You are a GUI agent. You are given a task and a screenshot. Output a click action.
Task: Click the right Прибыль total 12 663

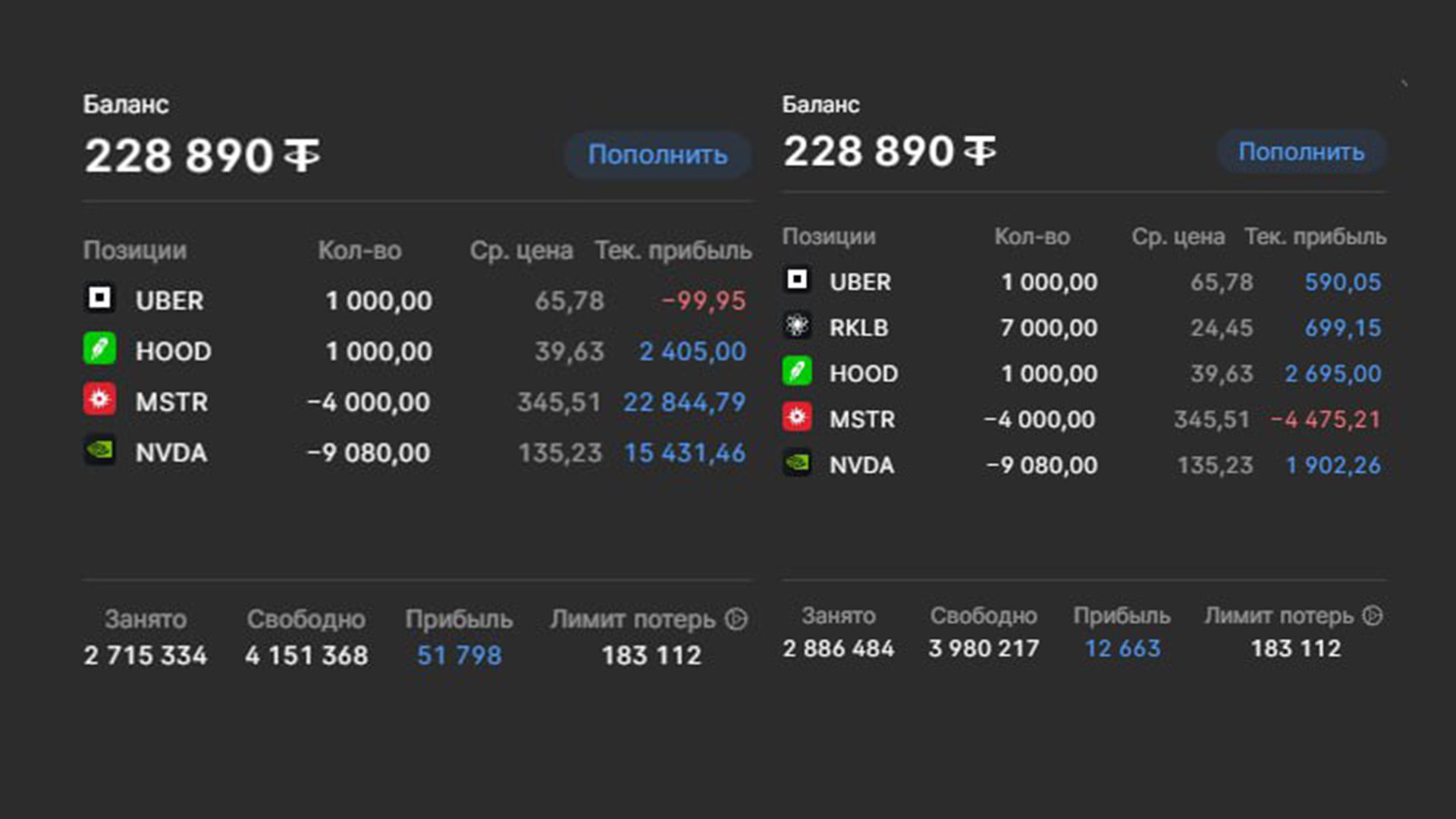(x=1122, y=648)
